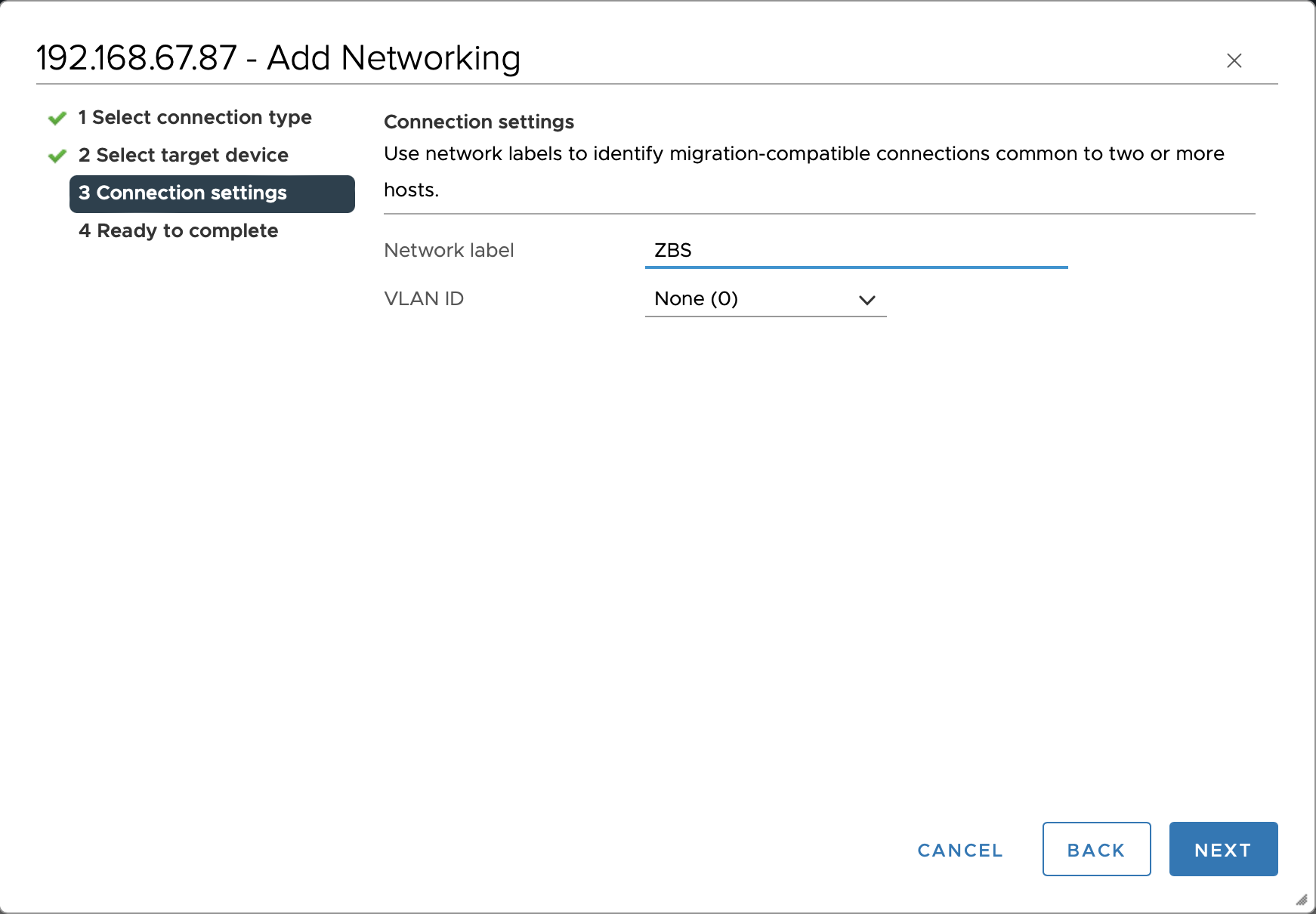Focus the Network label field containing ZBS
This screenshot has width=1316, height=914.
pos(855,251)
